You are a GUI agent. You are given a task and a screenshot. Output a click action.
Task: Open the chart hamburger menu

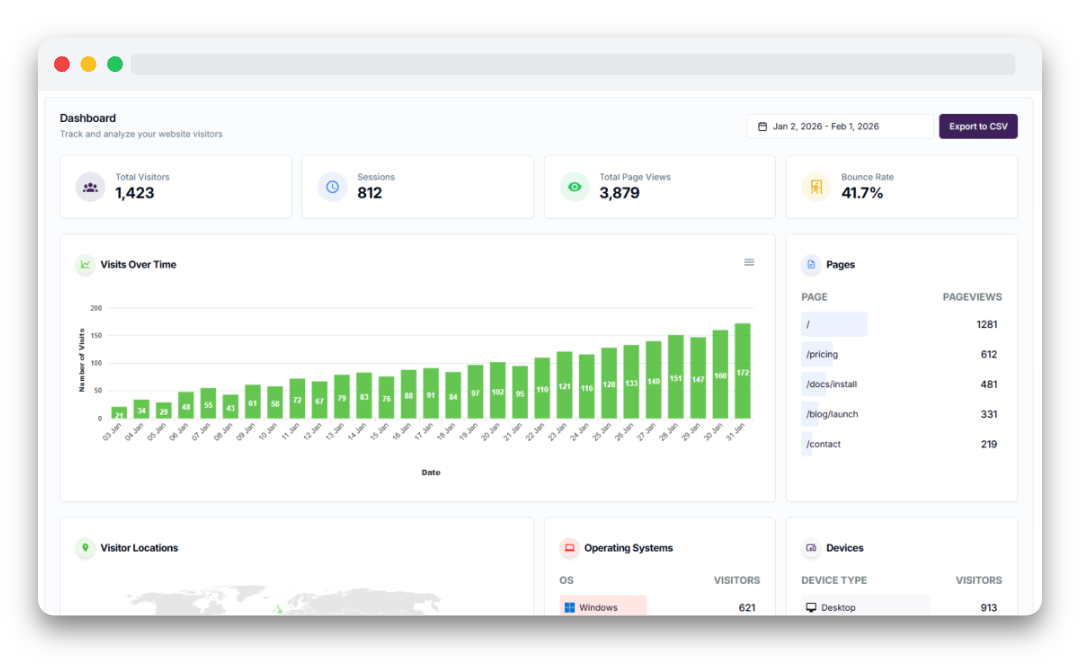click(x=749, y=262)
